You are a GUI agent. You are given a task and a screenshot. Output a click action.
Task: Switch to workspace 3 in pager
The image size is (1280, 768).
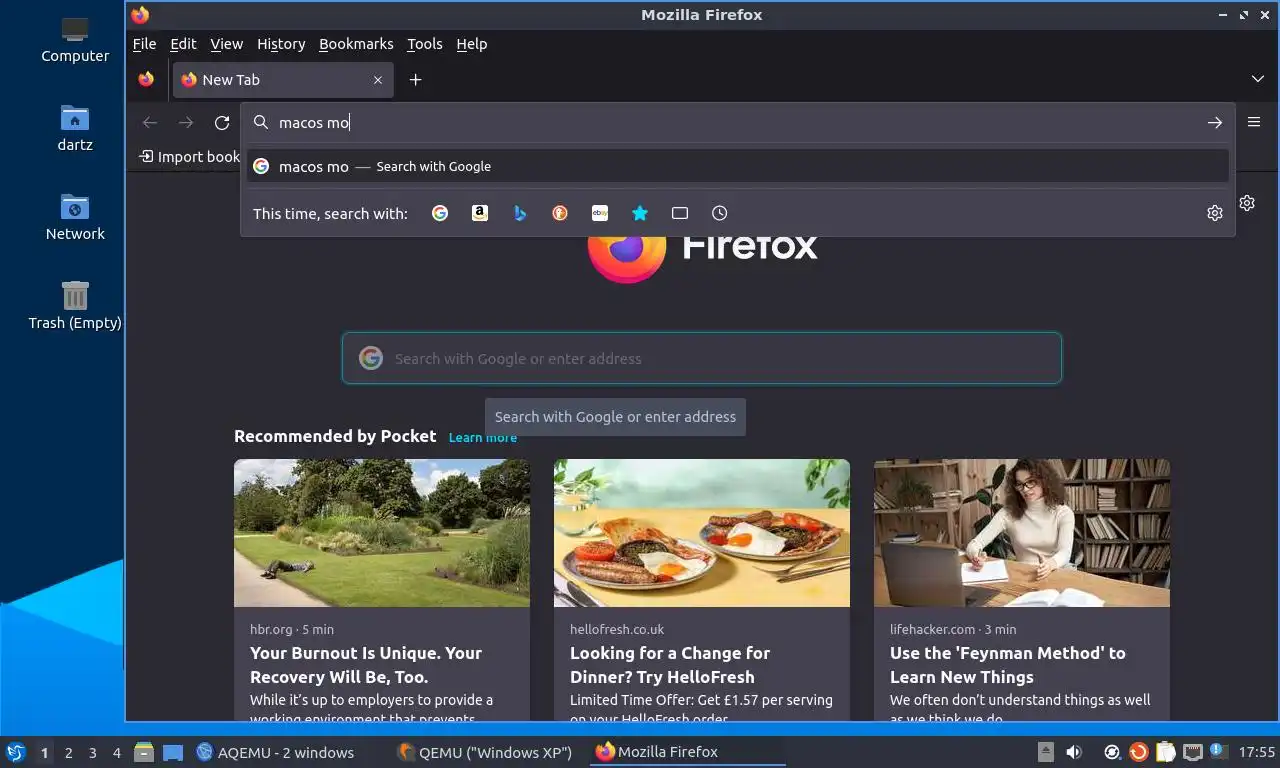tap(92, 753)
